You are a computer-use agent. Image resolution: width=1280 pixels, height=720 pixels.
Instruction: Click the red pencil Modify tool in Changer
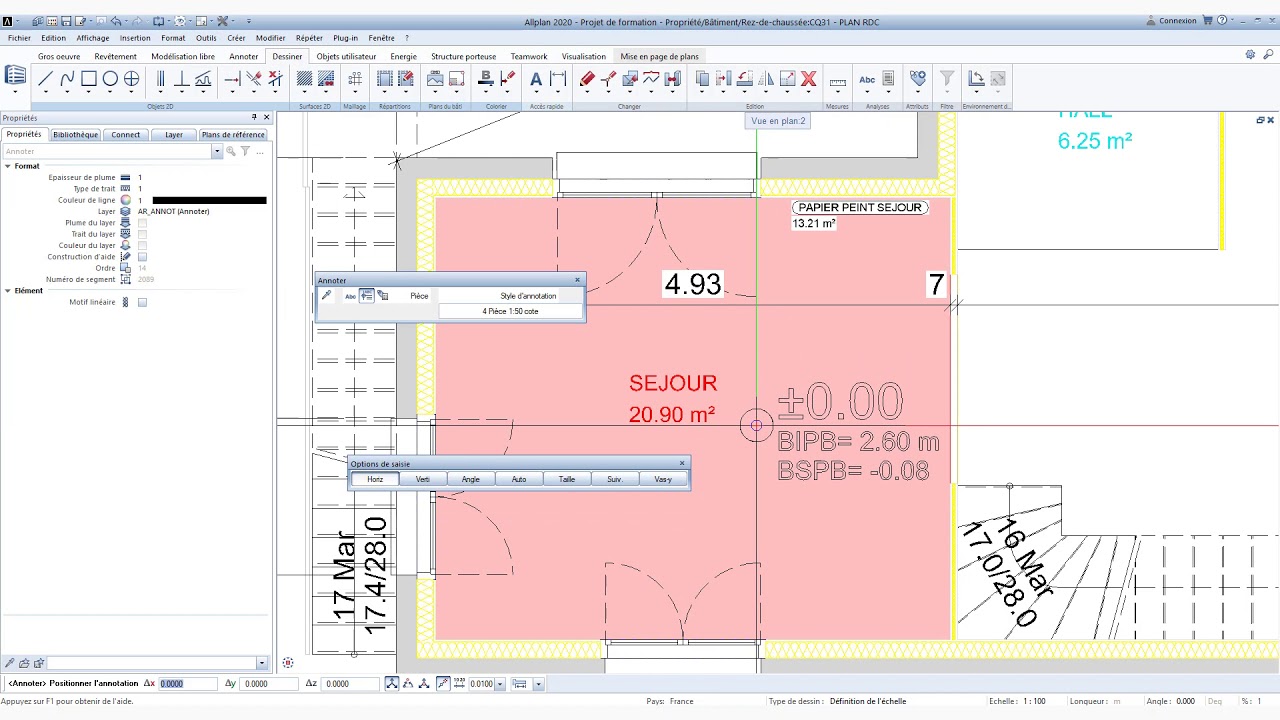[587, 79]
